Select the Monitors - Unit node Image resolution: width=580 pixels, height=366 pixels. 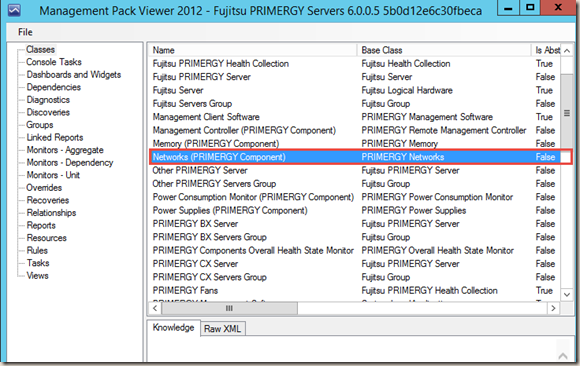(53, 175)
